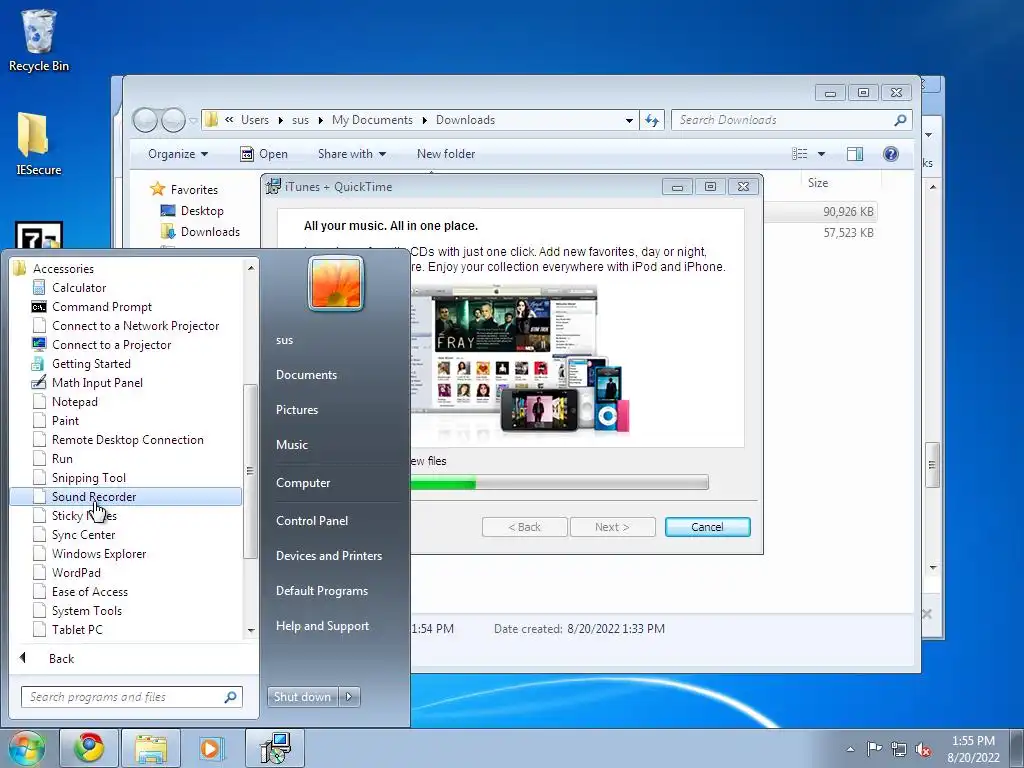The image size is (1024, 768).
Task: Open address bar history dropdown
Action: (x=629, y=120)
